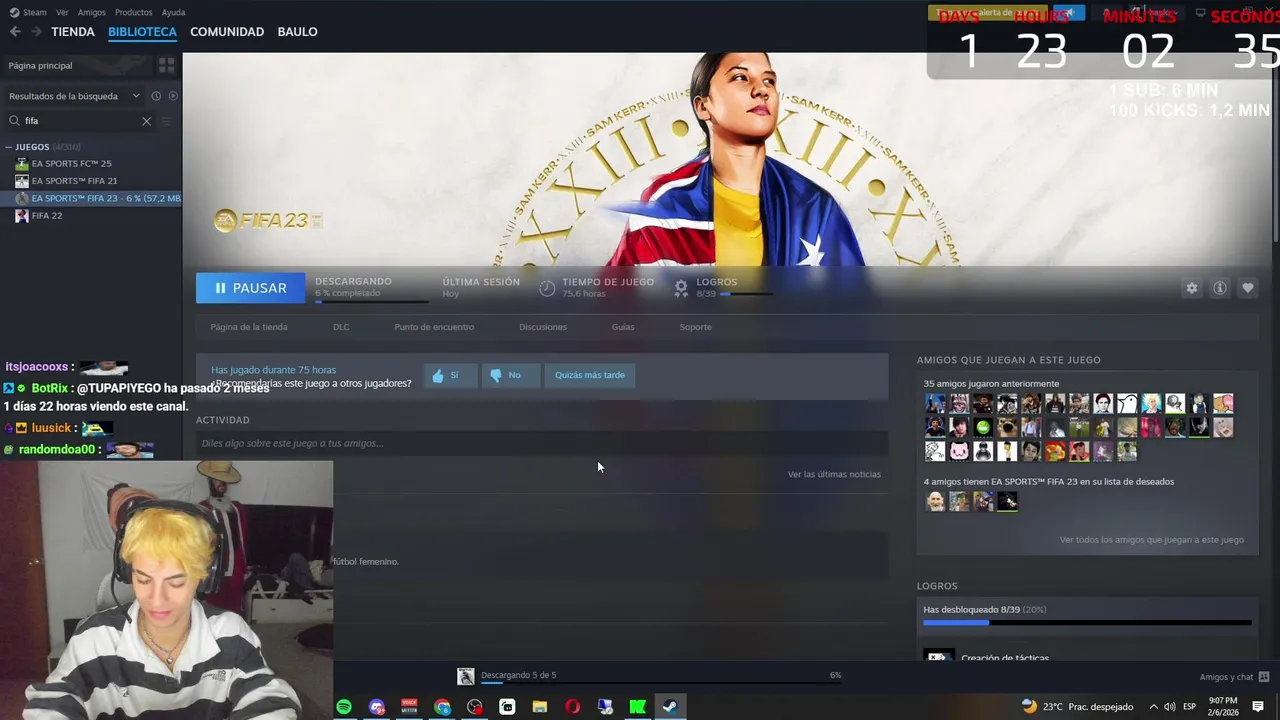Open Punto de encuentro link
This screenshot has width=1280, height=720.
tap(434, 327)
